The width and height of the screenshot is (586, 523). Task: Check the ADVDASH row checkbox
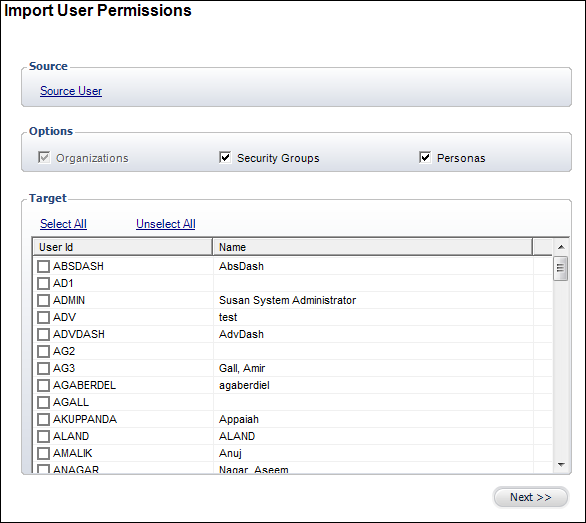pos(43,335)
